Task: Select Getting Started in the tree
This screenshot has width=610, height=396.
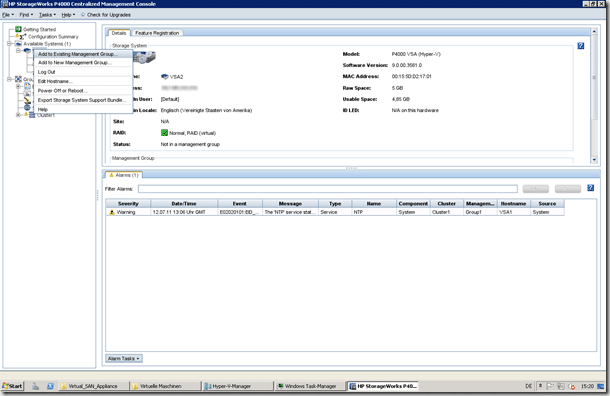Action: pos(39,30)
